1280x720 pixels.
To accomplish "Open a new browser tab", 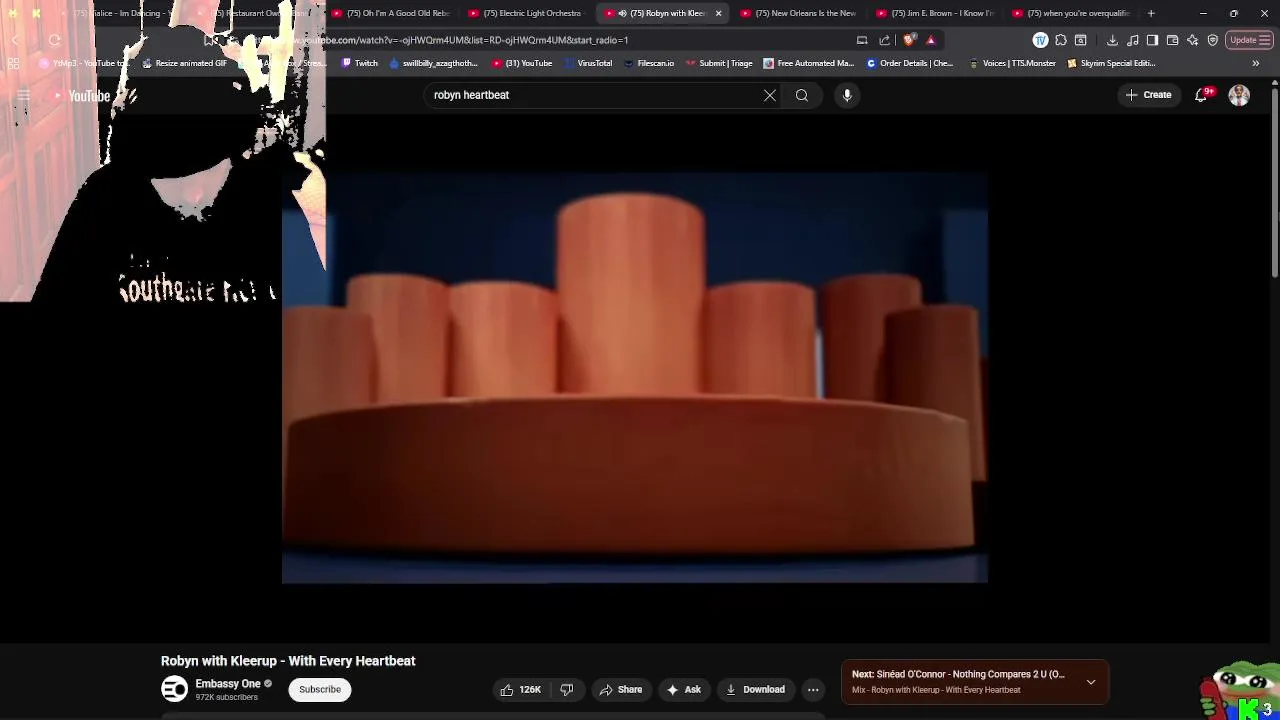I will pyautogui.click(x=1151, y=13).
